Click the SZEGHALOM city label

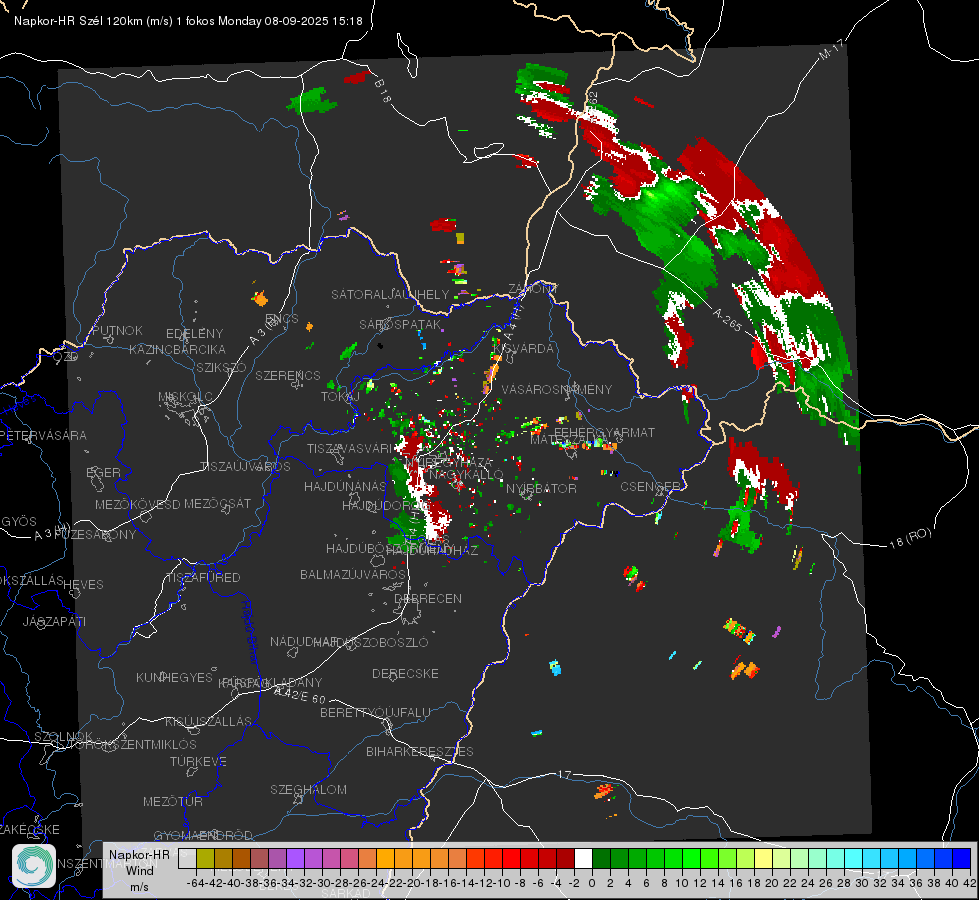[308, 789]
